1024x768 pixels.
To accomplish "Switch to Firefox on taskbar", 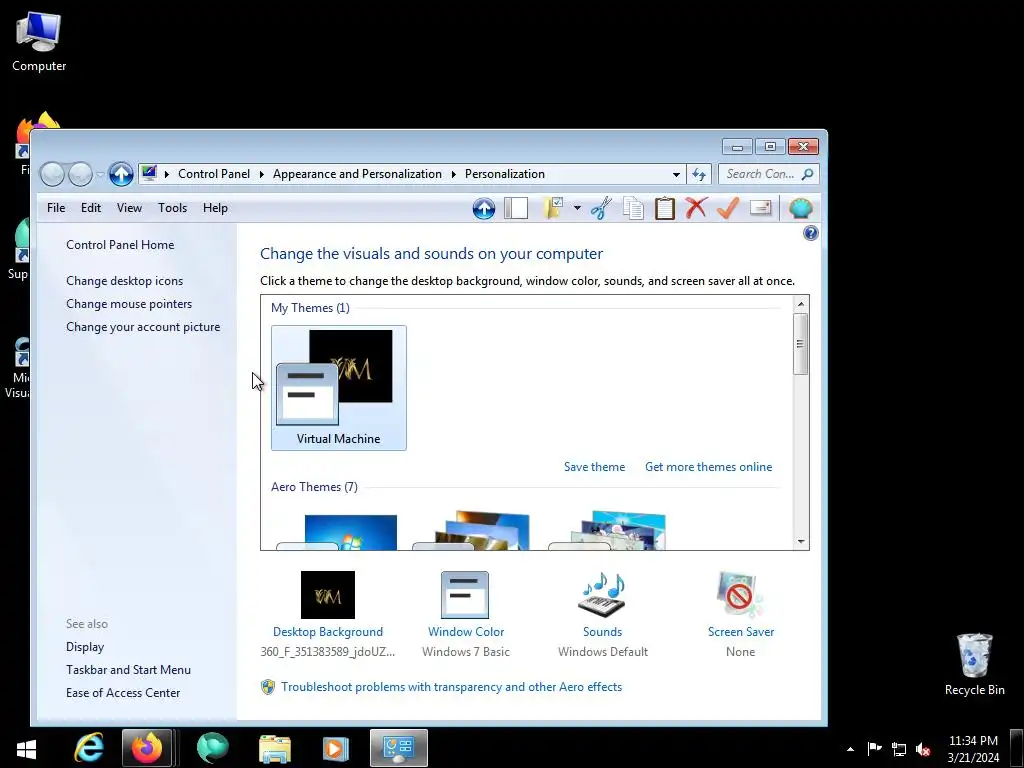I will pos(146,748).
